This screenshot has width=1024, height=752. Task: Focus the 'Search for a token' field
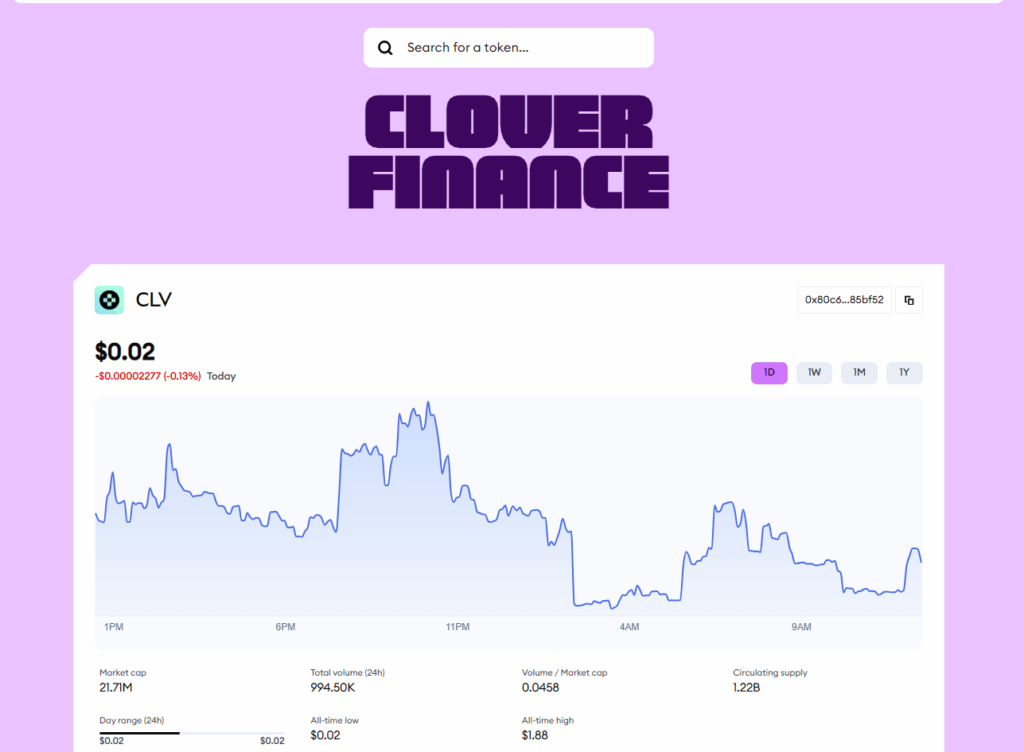click(x=520, y=48)
